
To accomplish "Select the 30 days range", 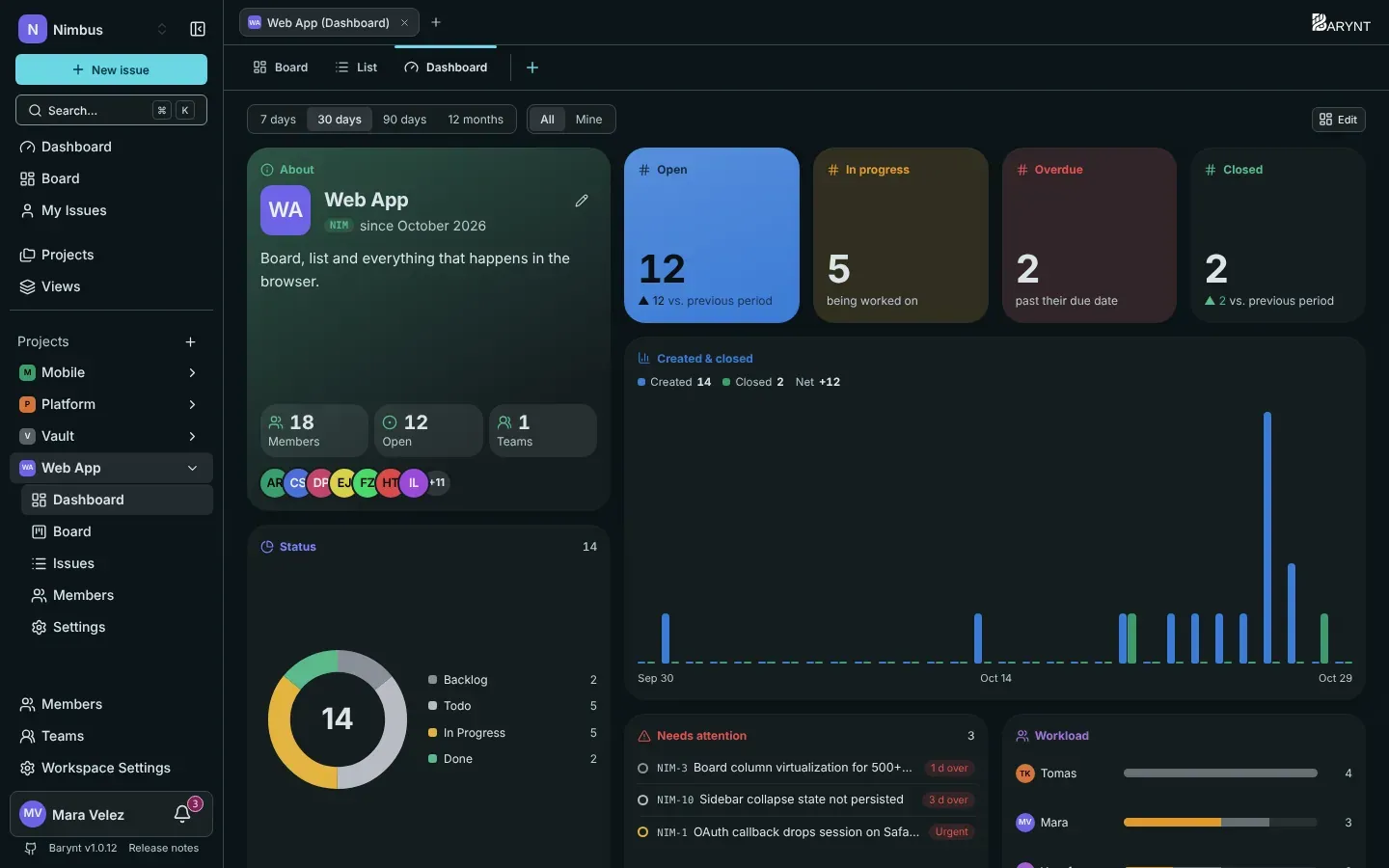I will click(340, 120).
